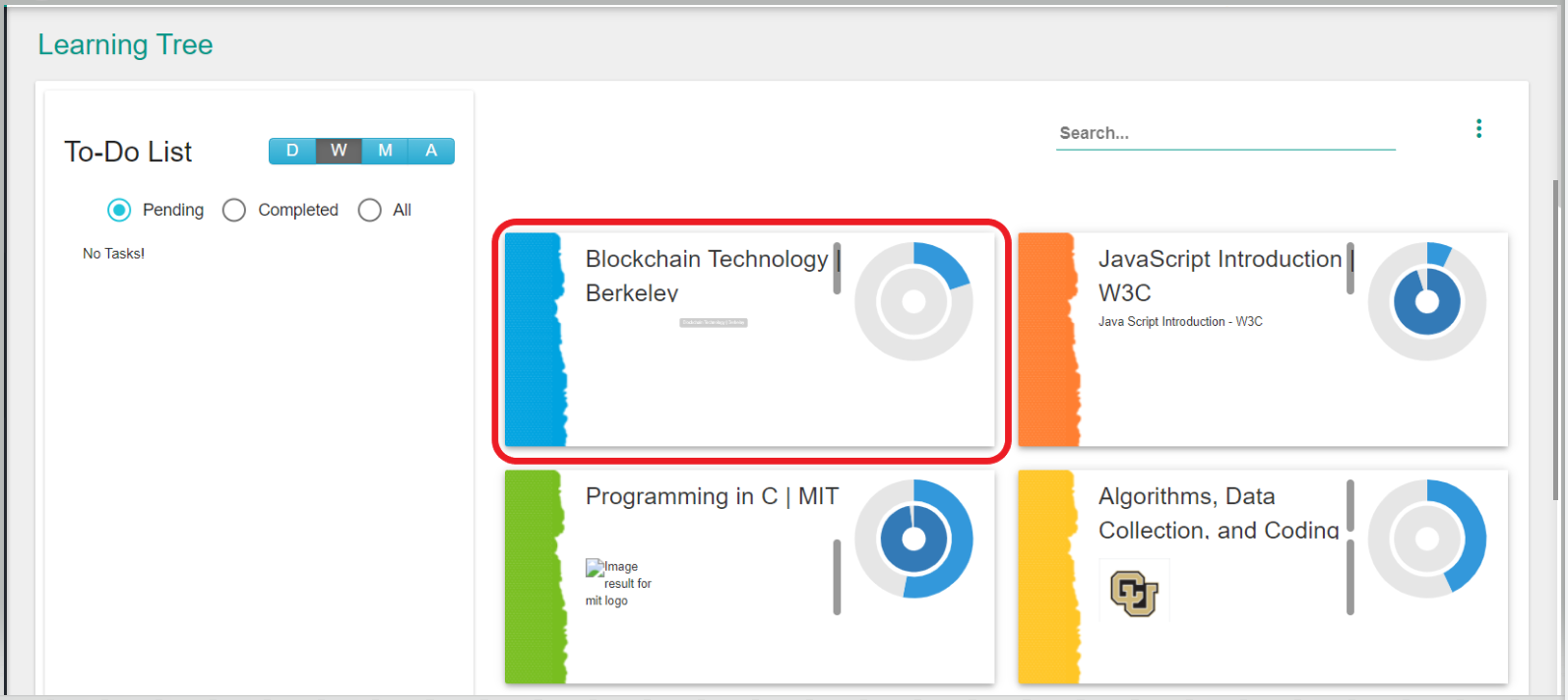Click the small Blockchain Technology thumbnail image
This screenshot has width=1568, height=700.
point(714,323)
